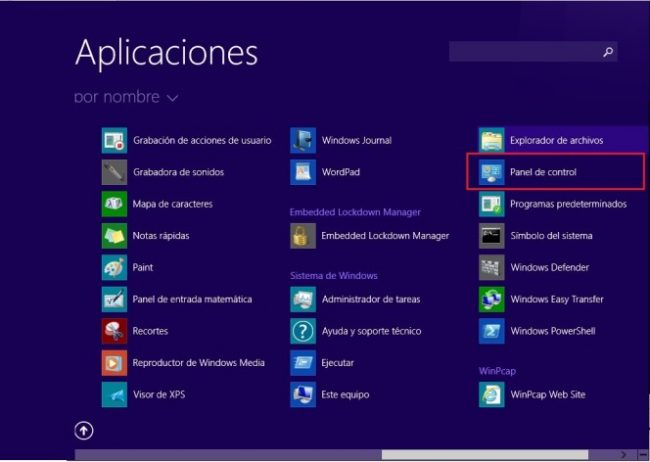The height and width of the screenshot is (462, 650).
Task: Open Este equipo computer icon
Action: (303, 395)
